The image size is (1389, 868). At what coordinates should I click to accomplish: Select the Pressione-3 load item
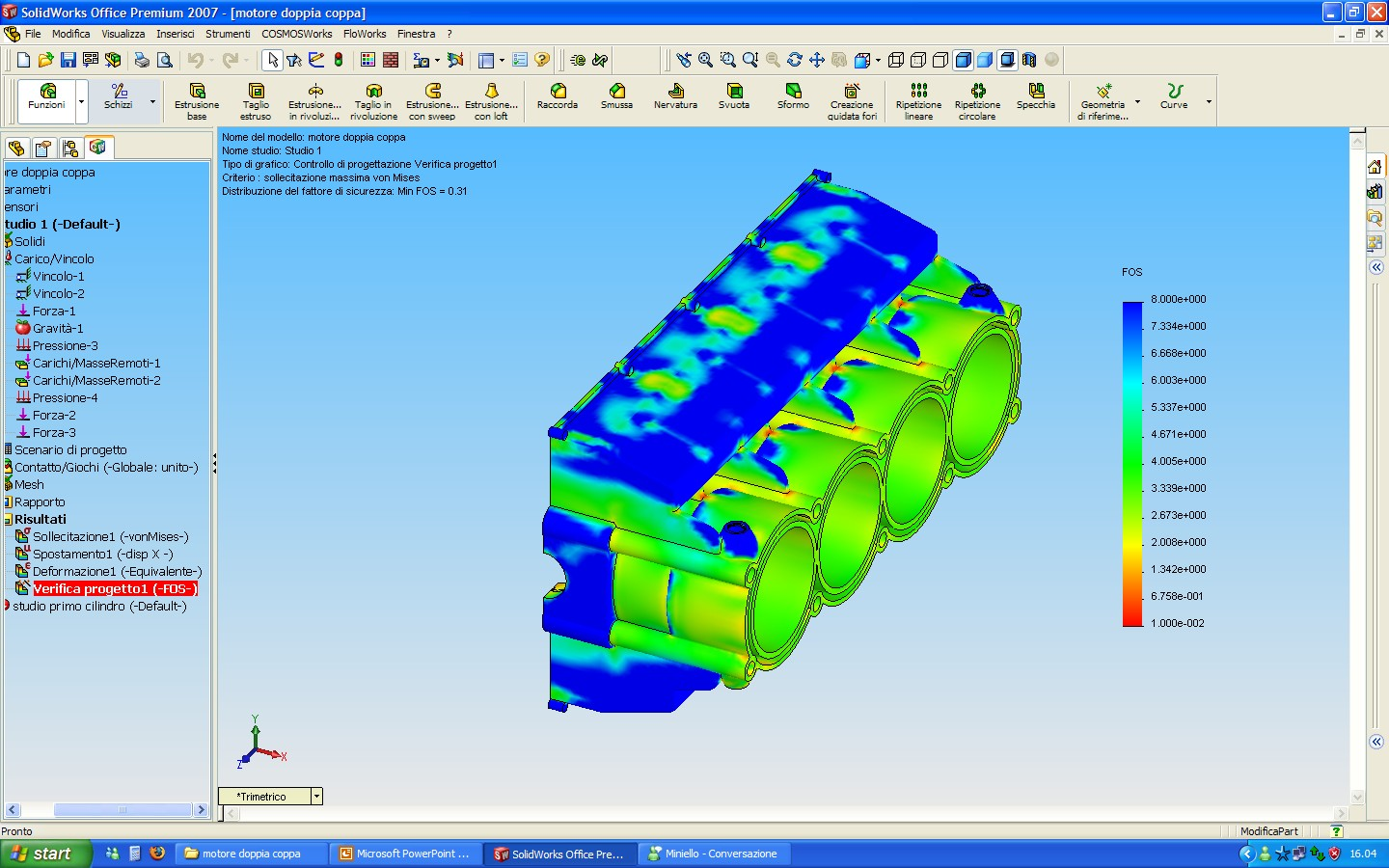point(65,346)
